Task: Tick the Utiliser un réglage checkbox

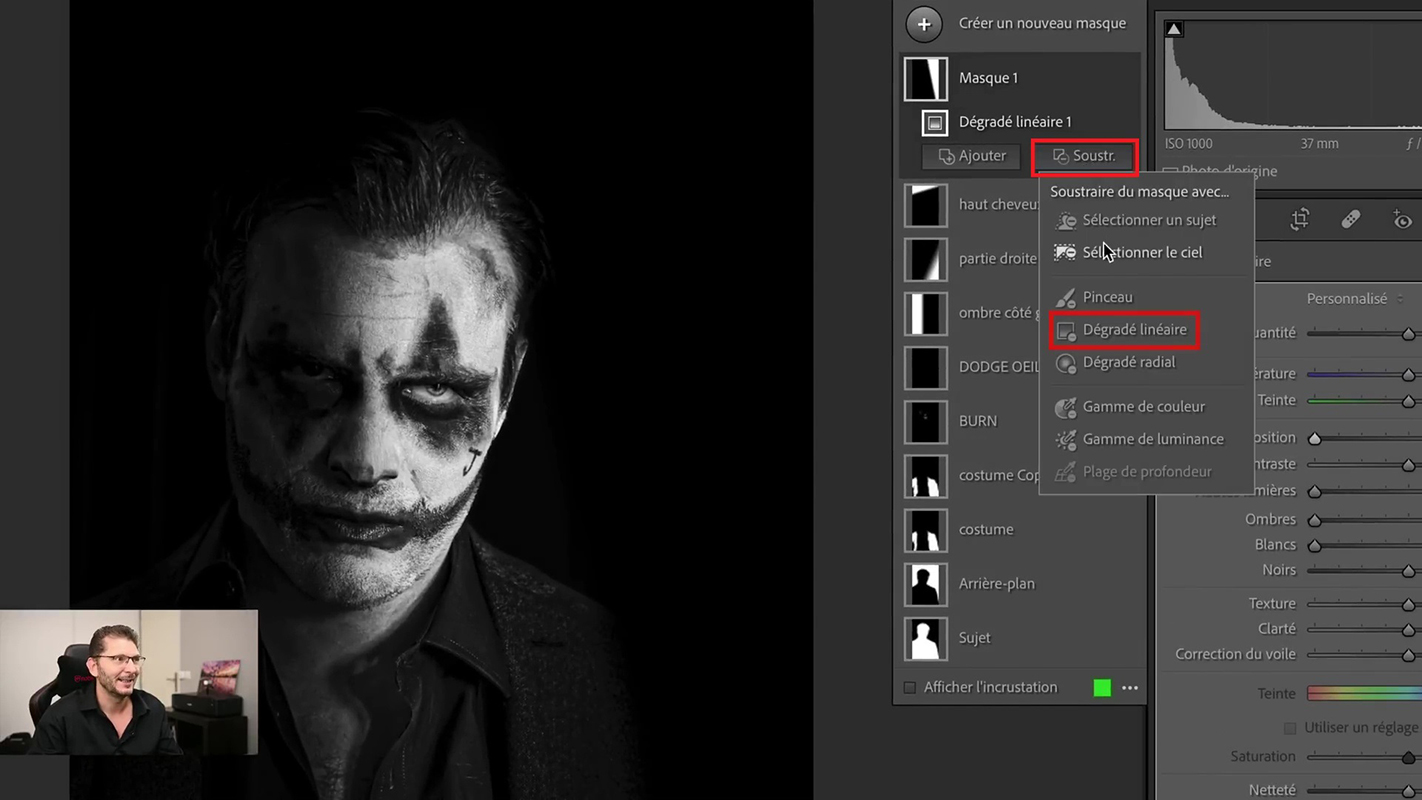Action: 1290,728
